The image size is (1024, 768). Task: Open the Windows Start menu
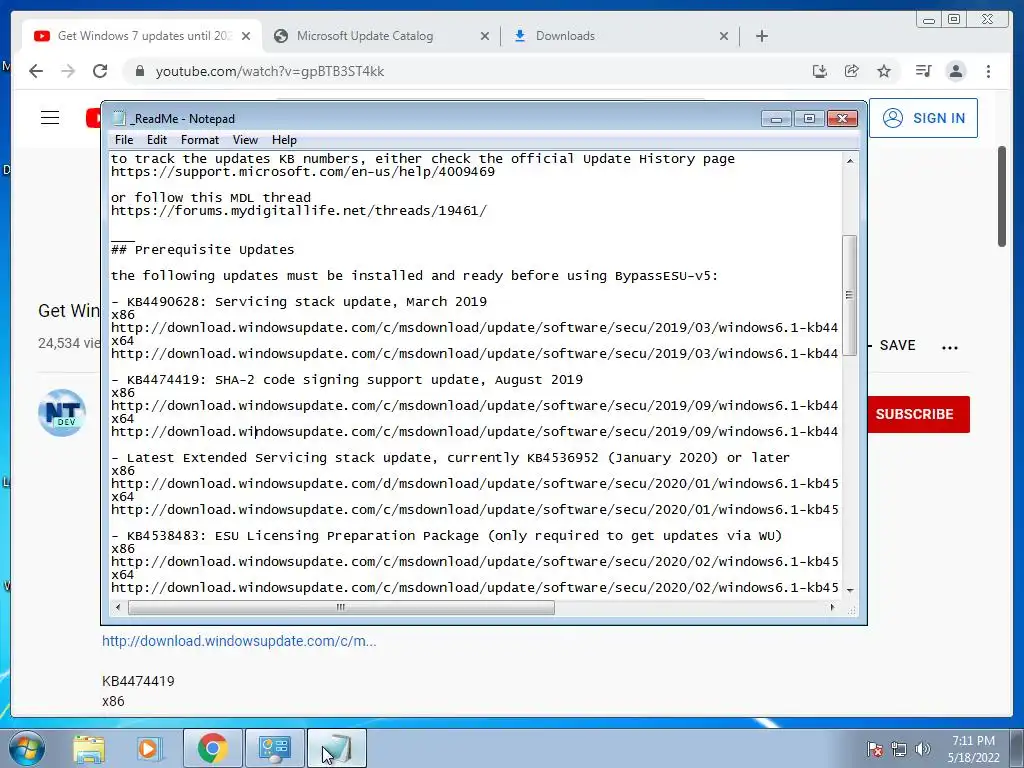point(26,748)
